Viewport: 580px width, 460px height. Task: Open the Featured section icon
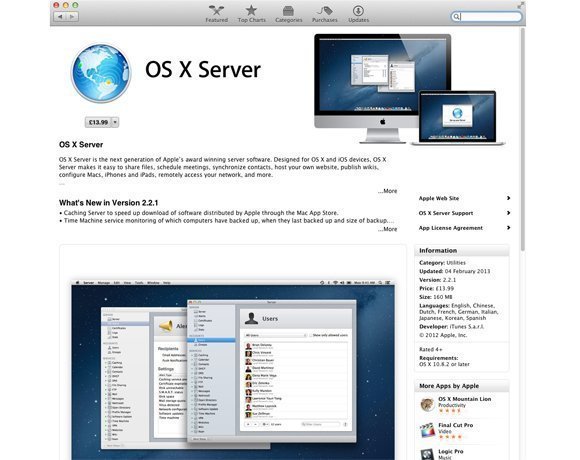216,11
